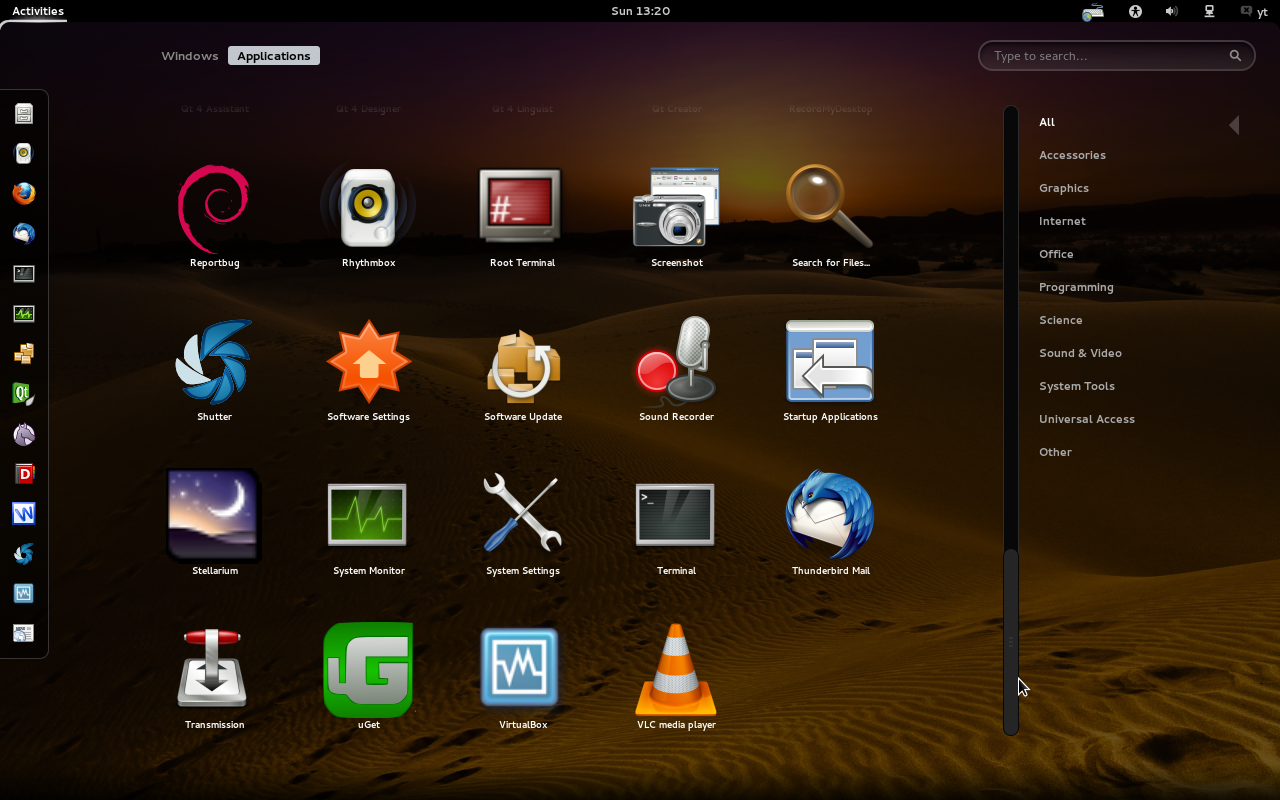Select the Applications view tab
This screenshot has width=1280, height=800.
pos(274,56)
